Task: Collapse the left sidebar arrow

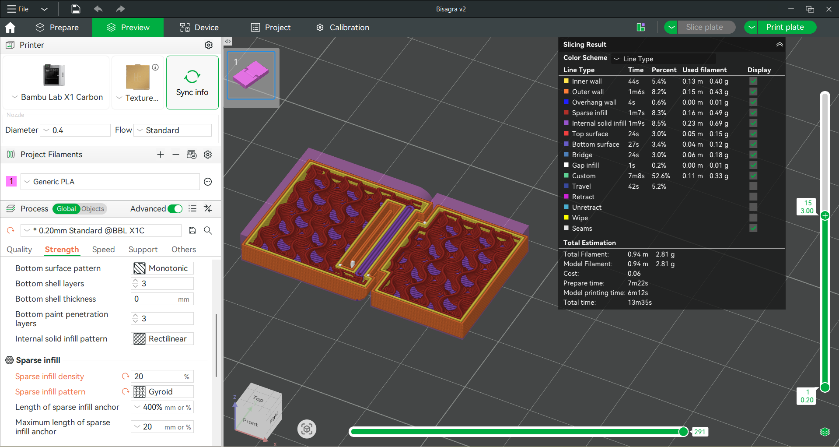Action: coord(227,41)
